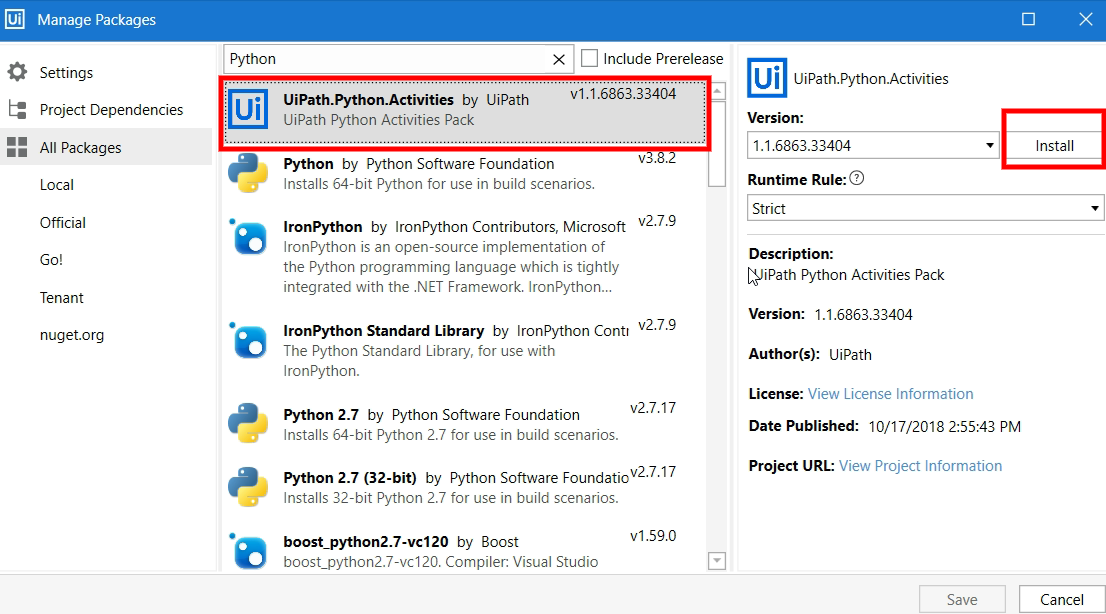Screen dimensions: 1106x614
Task: Open the View Project Information link
Action: pos(919,465)
